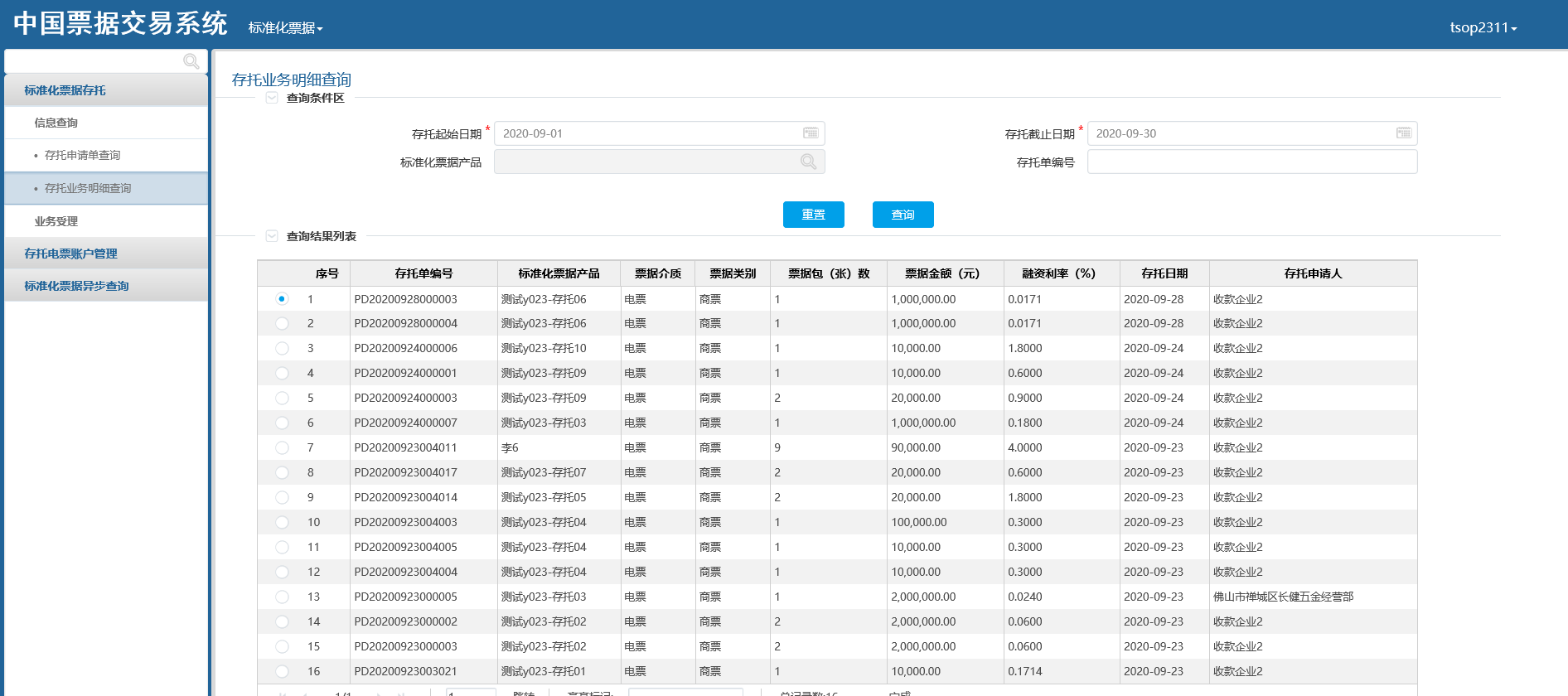Expand 存托电票账户管理 sidebar group
Viewport: 1568px width, 696px height.
pyautogui.click(x=106, y=254)
